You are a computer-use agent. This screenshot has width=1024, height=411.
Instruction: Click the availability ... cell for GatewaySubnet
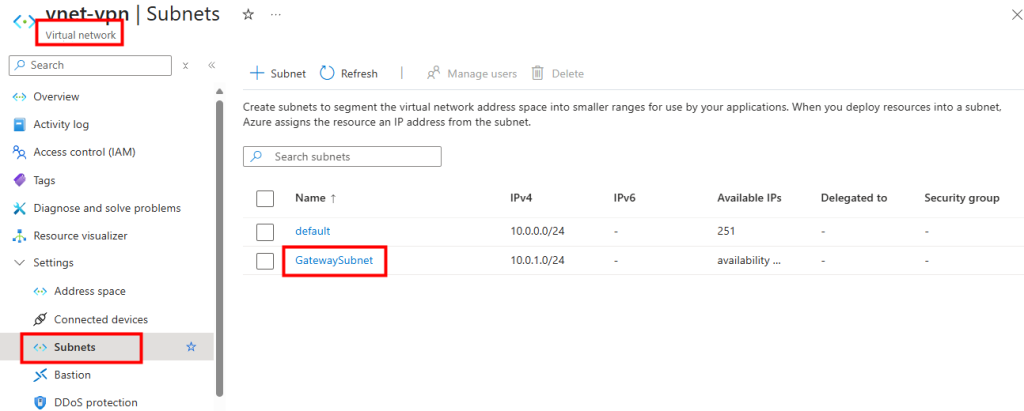point(748,260)
